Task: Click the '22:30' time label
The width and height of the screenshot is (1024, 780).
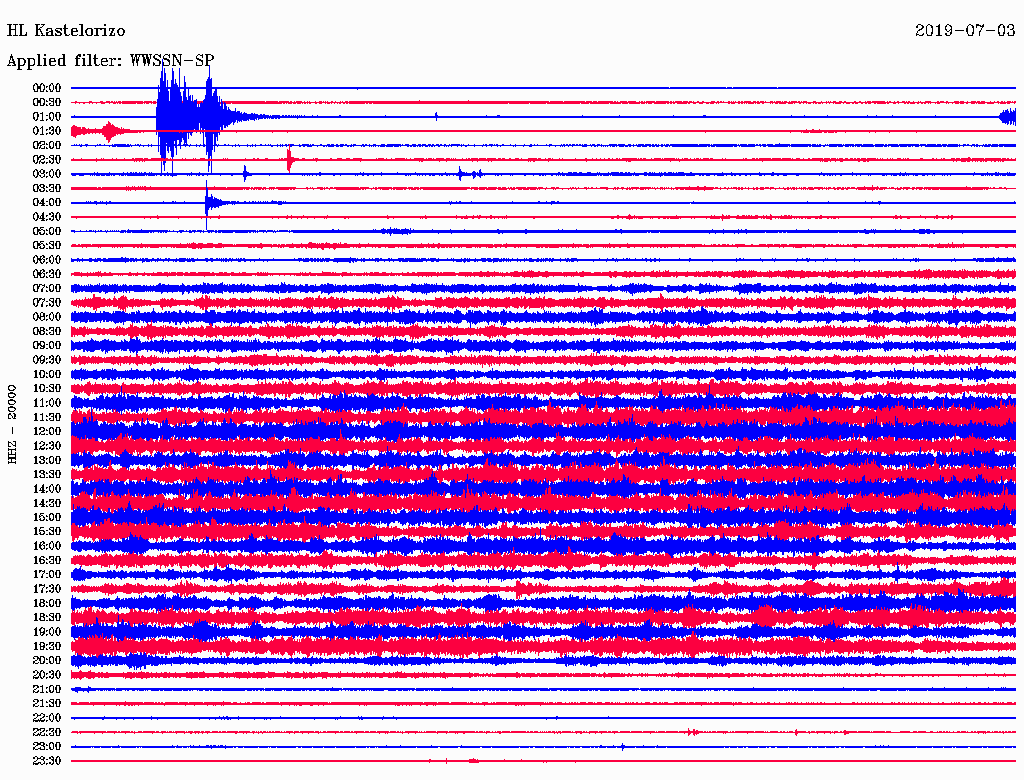Action: (47, 732)
